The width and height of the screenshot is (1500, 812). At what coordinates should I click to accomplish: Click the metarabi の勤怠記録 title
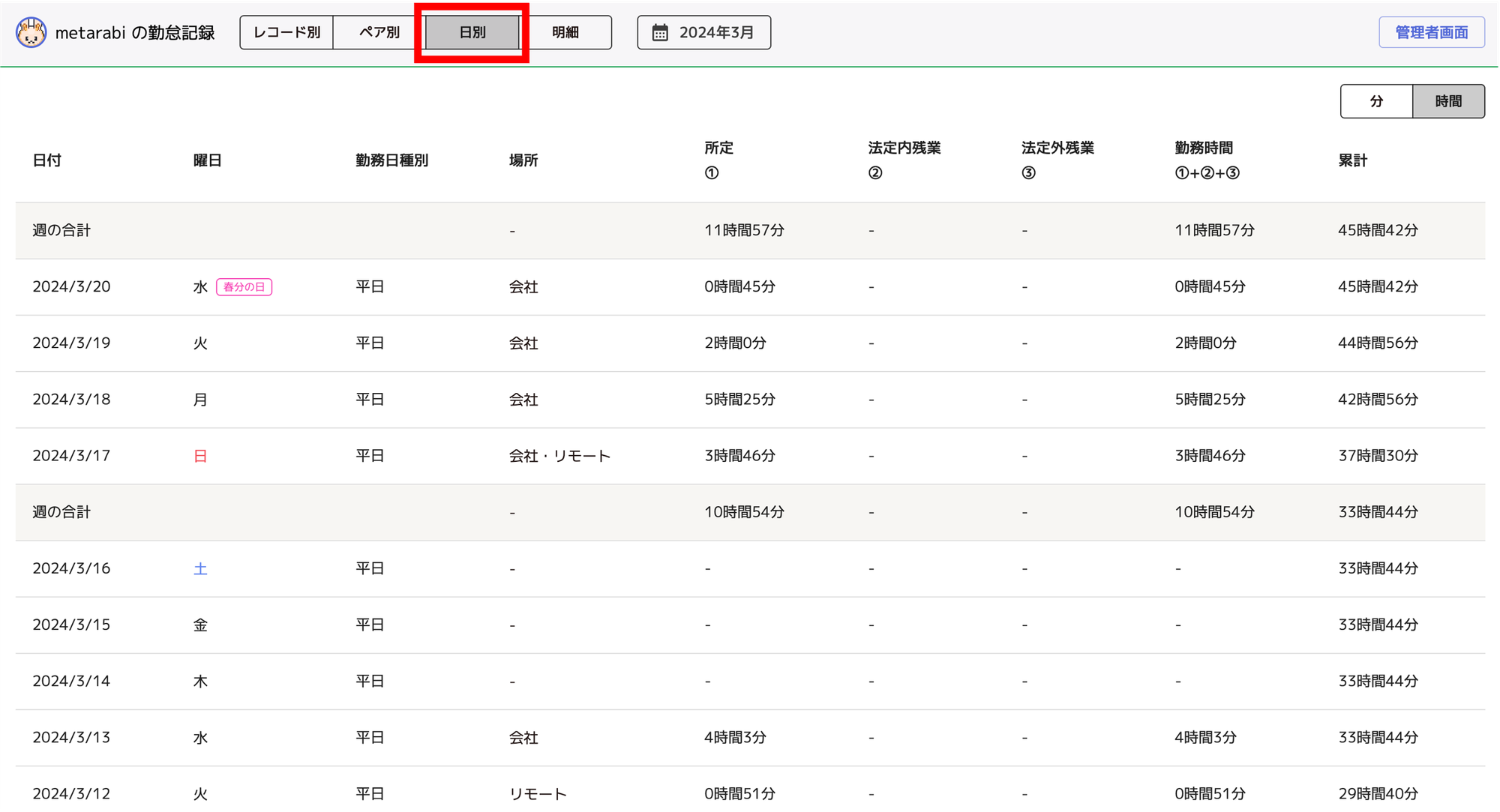coord(135,32)
